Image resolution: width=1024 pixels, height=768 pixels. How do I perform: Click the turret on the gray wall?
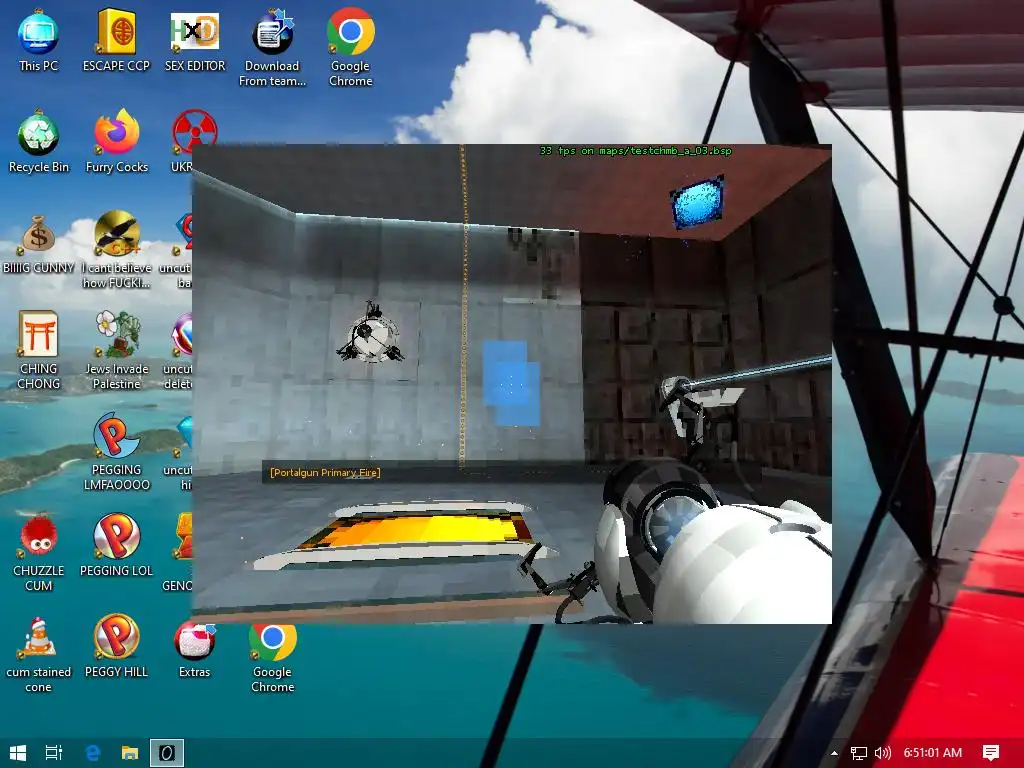pyautogui.click(x=370, y=334)
